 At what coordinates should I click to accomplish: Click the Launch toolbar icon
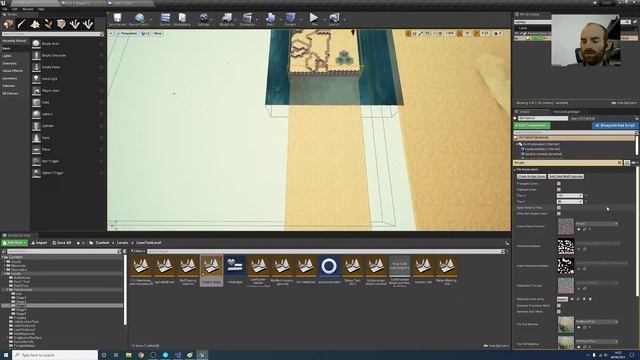(x=334, y=19)
